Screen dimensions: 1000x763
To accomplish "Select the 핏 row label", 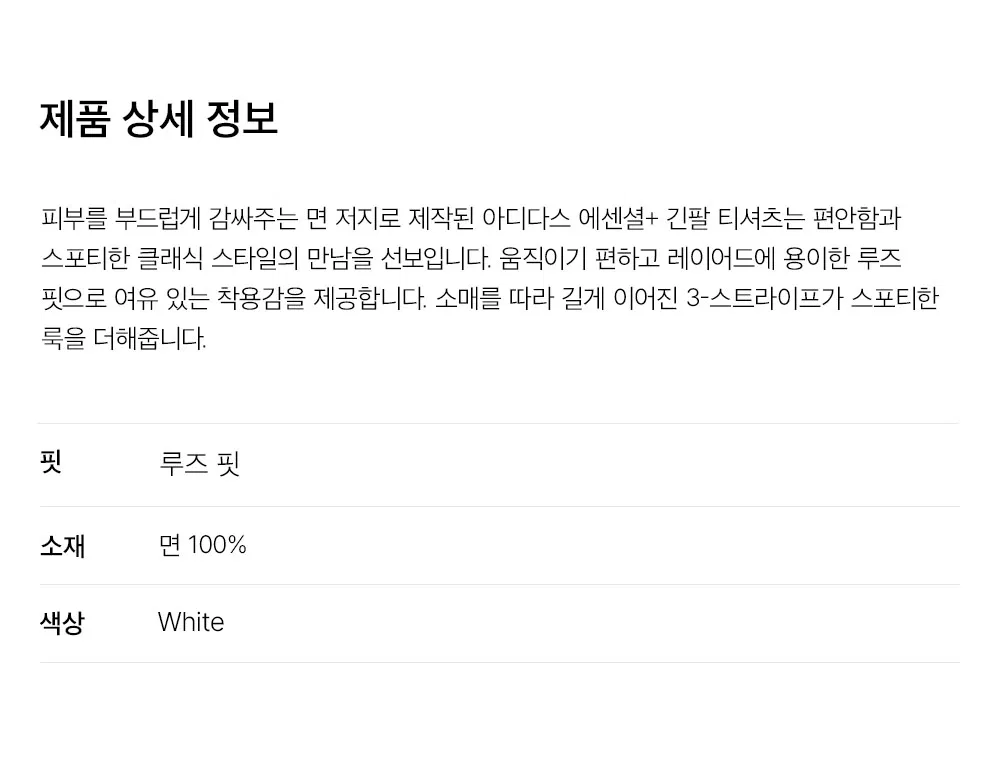I will (x=50, y=461).
